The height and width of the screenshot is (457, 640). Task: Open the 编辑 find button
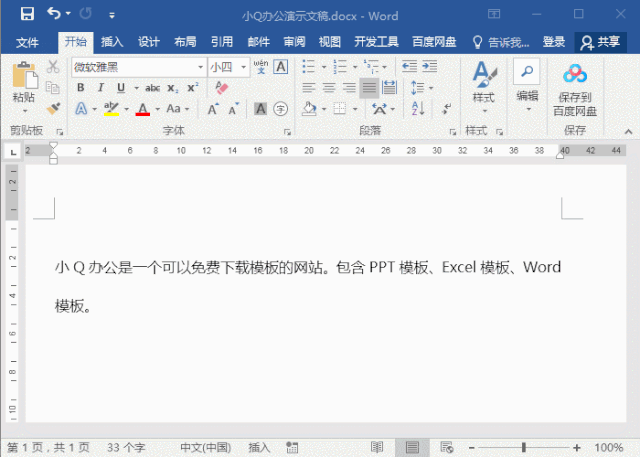(x=527, y=85)
